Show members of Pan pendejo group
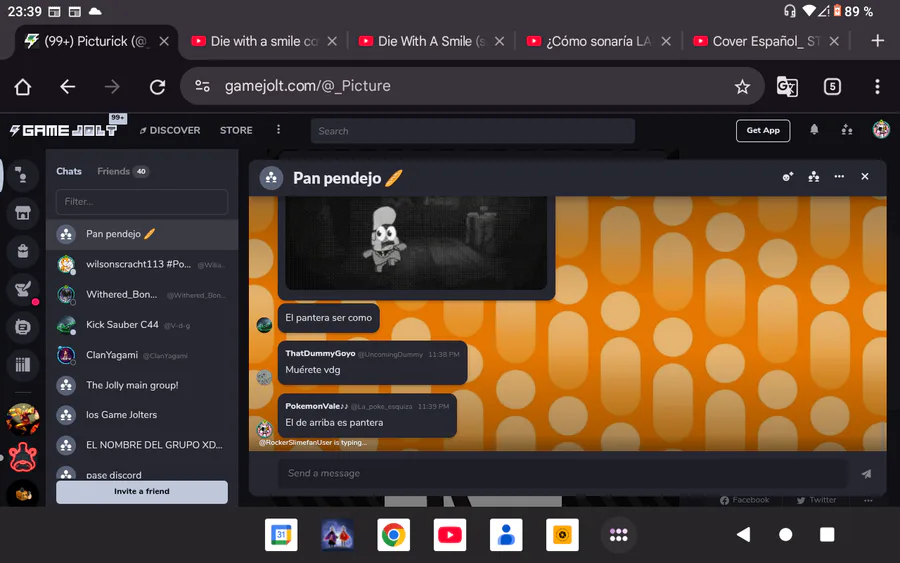900x563 pixels. point(813,176)
